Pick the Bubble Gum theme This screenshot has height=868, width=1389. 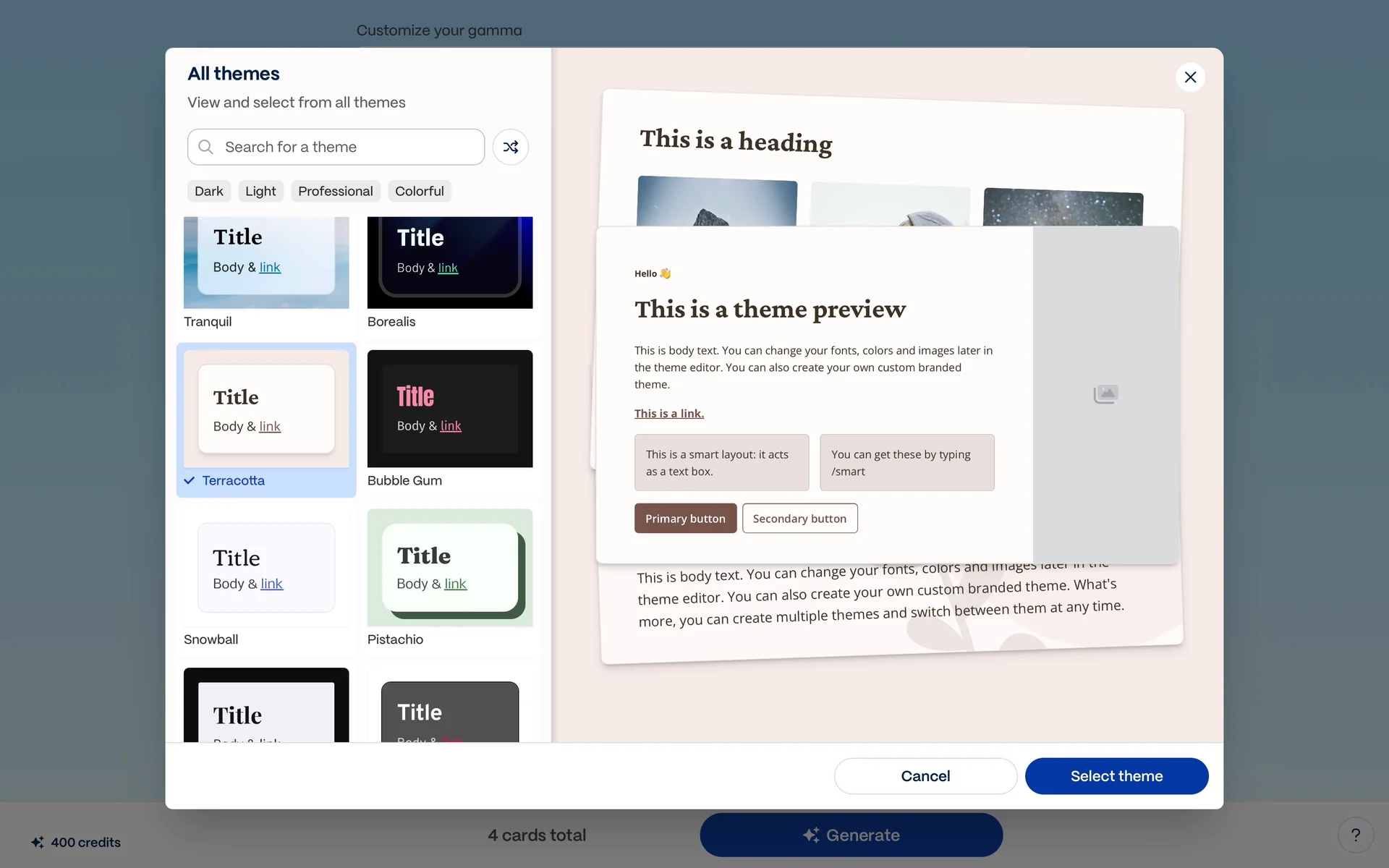pyautogui.click(x=449, y=409)
